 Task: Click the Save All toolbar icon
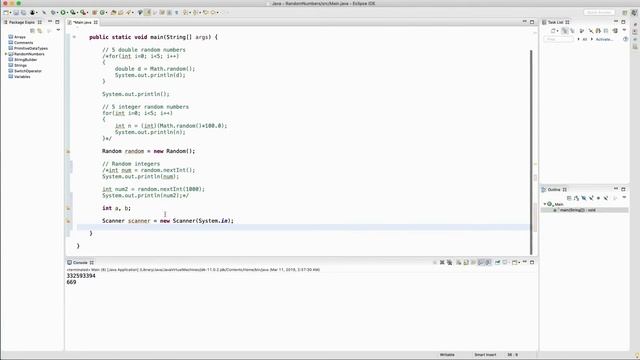[23, 13]
